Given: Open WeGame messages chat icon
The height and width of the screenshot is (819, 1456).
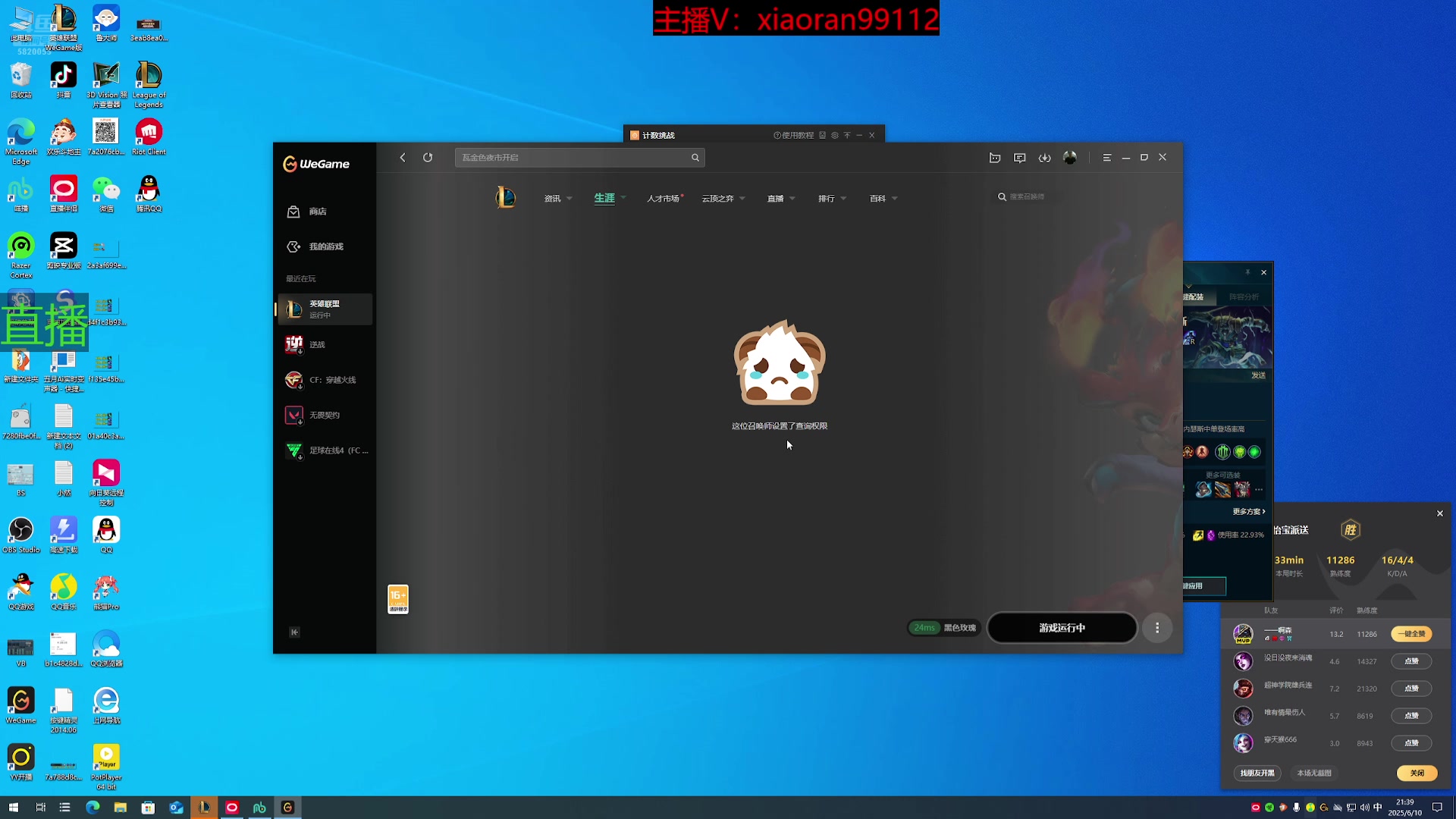Looking at the screenshot, I should (1020, 158).
